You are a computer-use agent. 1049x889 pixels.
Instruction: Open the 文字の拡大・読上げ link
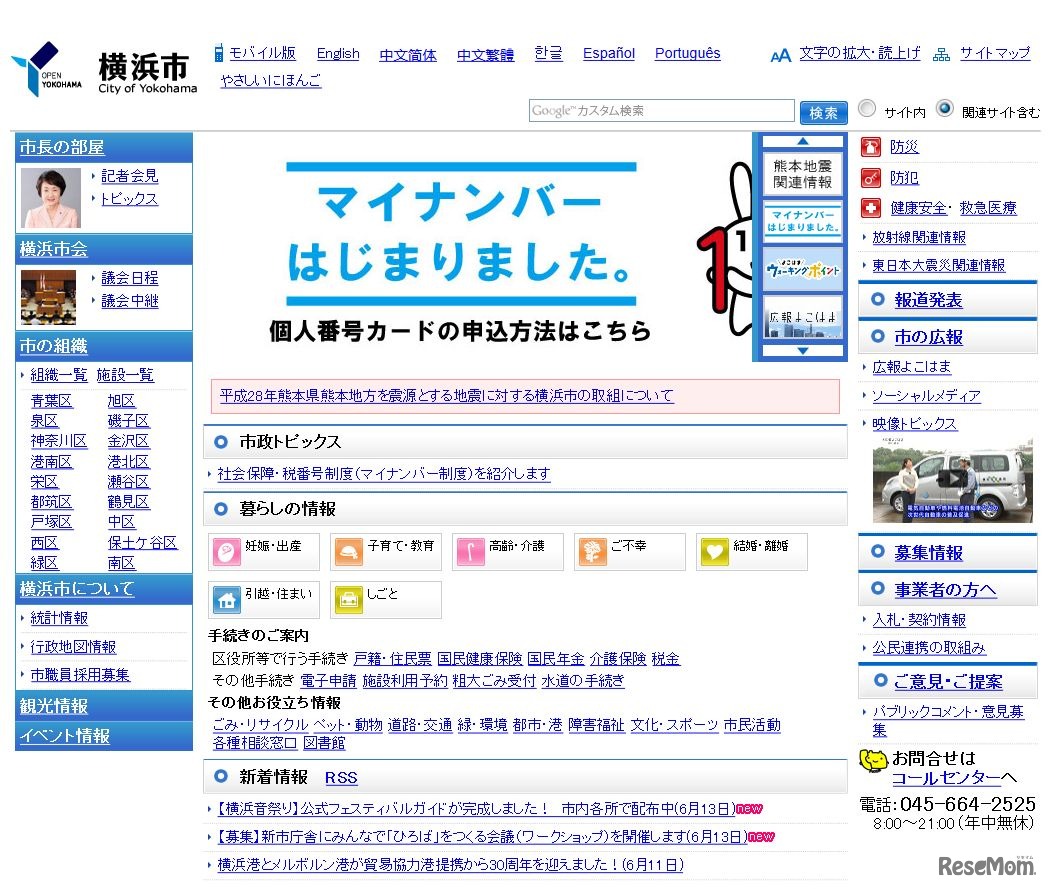click(x=860, y=54)
